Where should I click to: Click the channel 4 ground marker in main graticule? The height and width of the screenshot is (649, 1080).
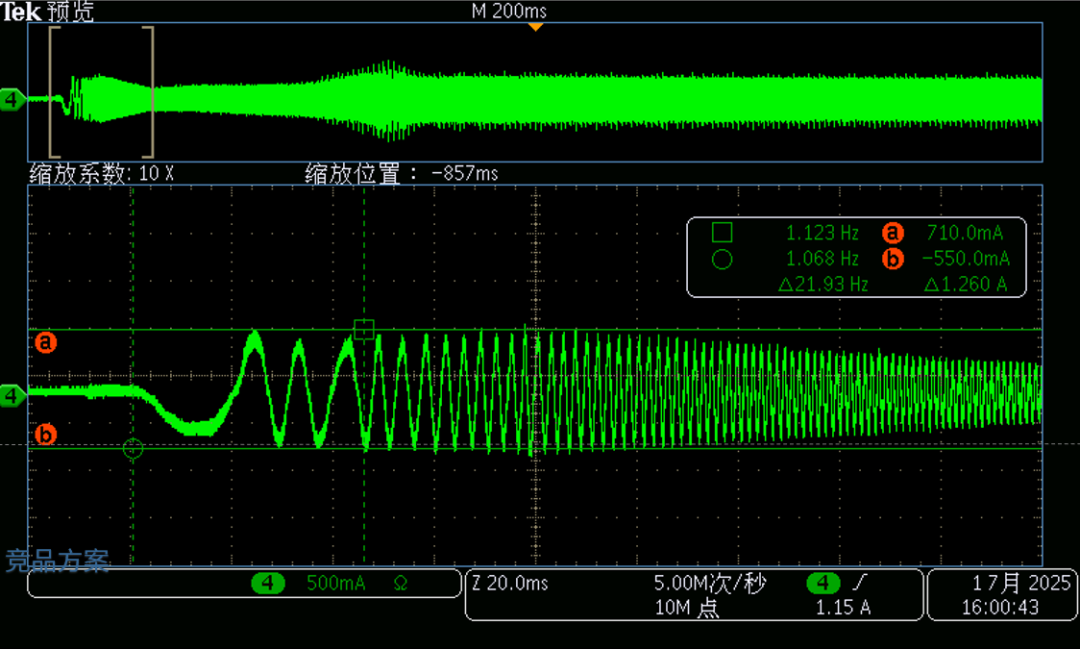click(13, 397)
